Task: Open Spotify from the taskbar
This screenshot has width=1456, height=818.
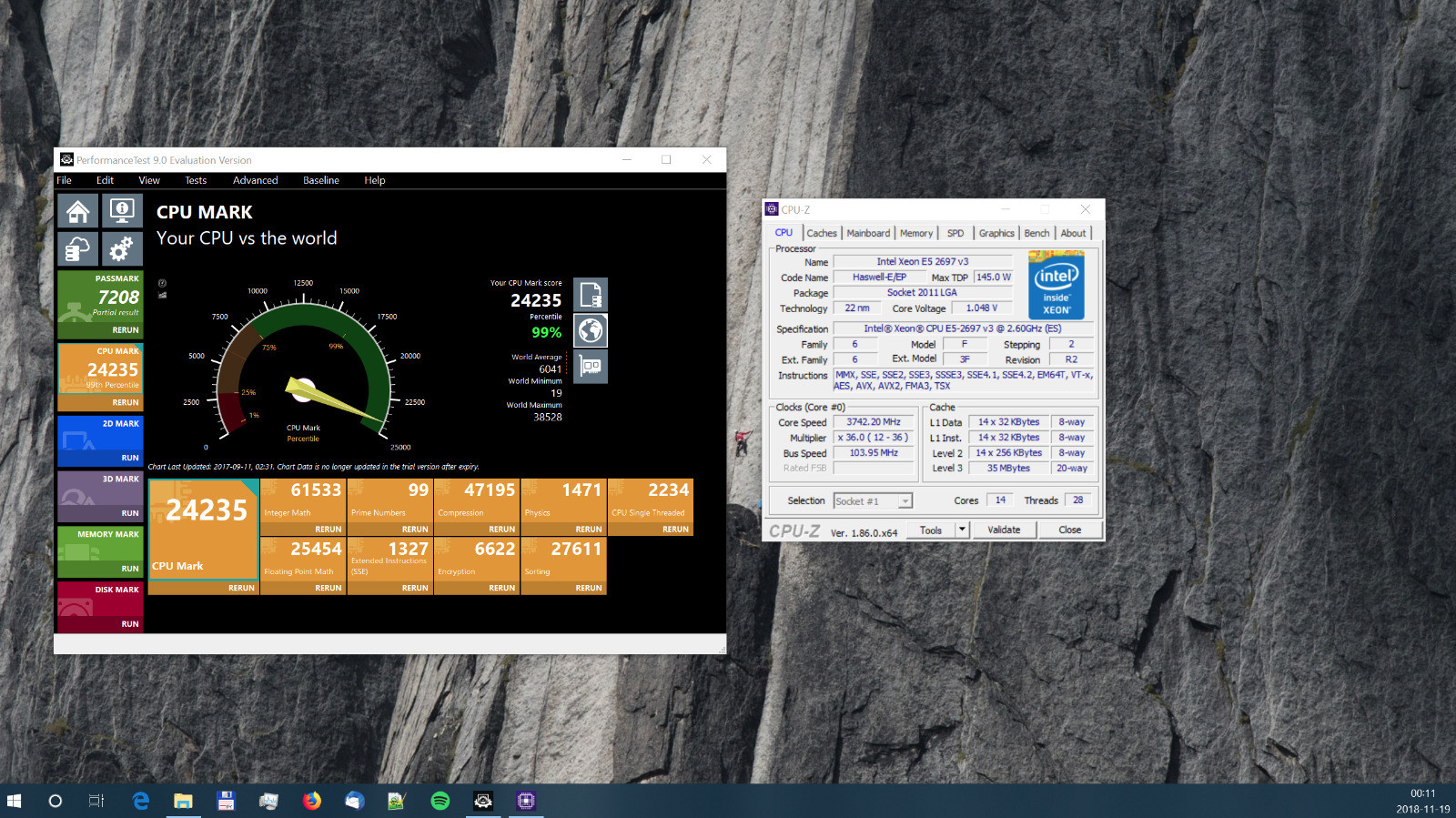Action: 440,801
